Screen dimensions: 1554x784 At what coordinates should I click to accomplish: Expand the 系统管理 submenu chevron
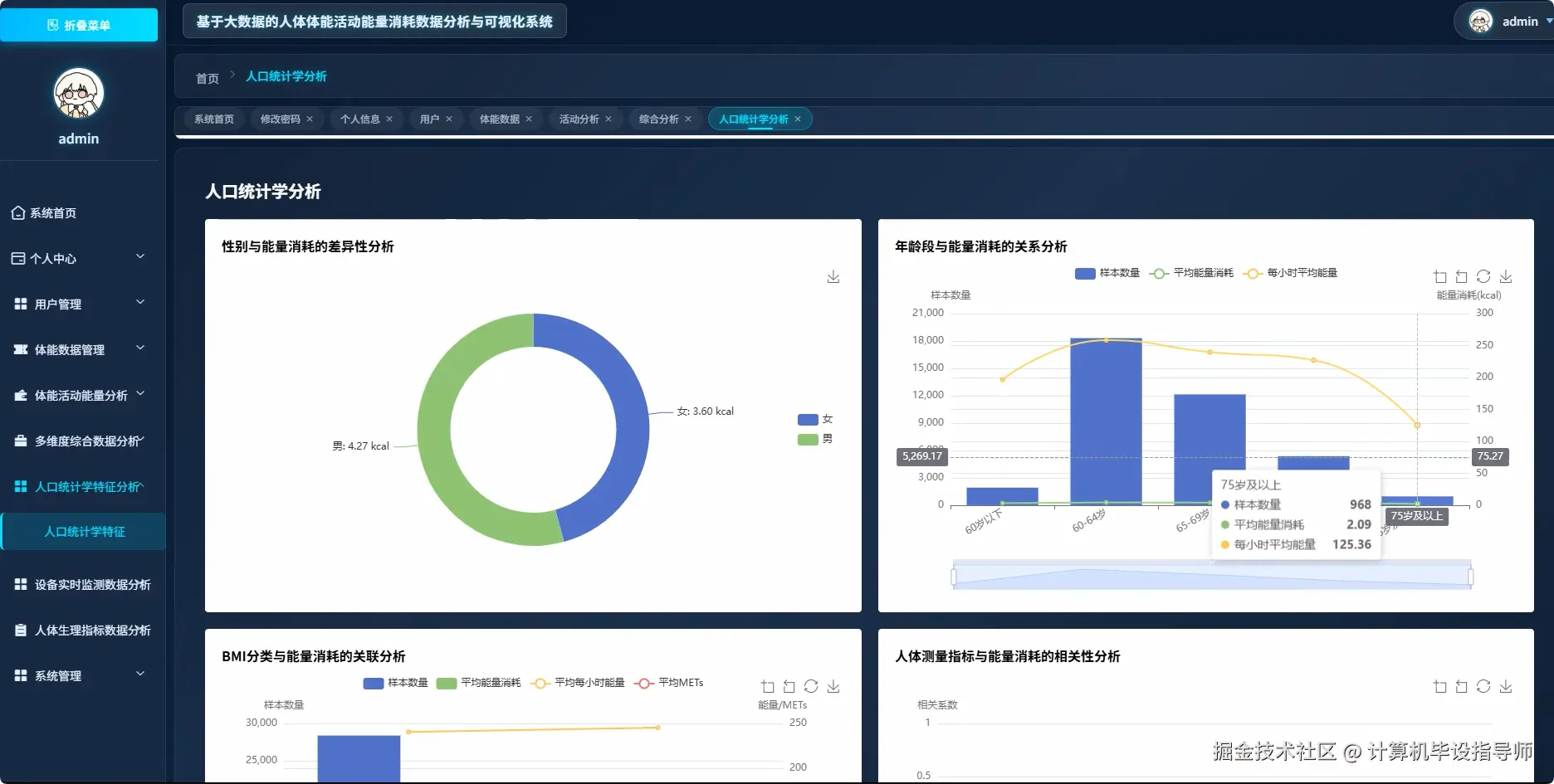(140, 674)
